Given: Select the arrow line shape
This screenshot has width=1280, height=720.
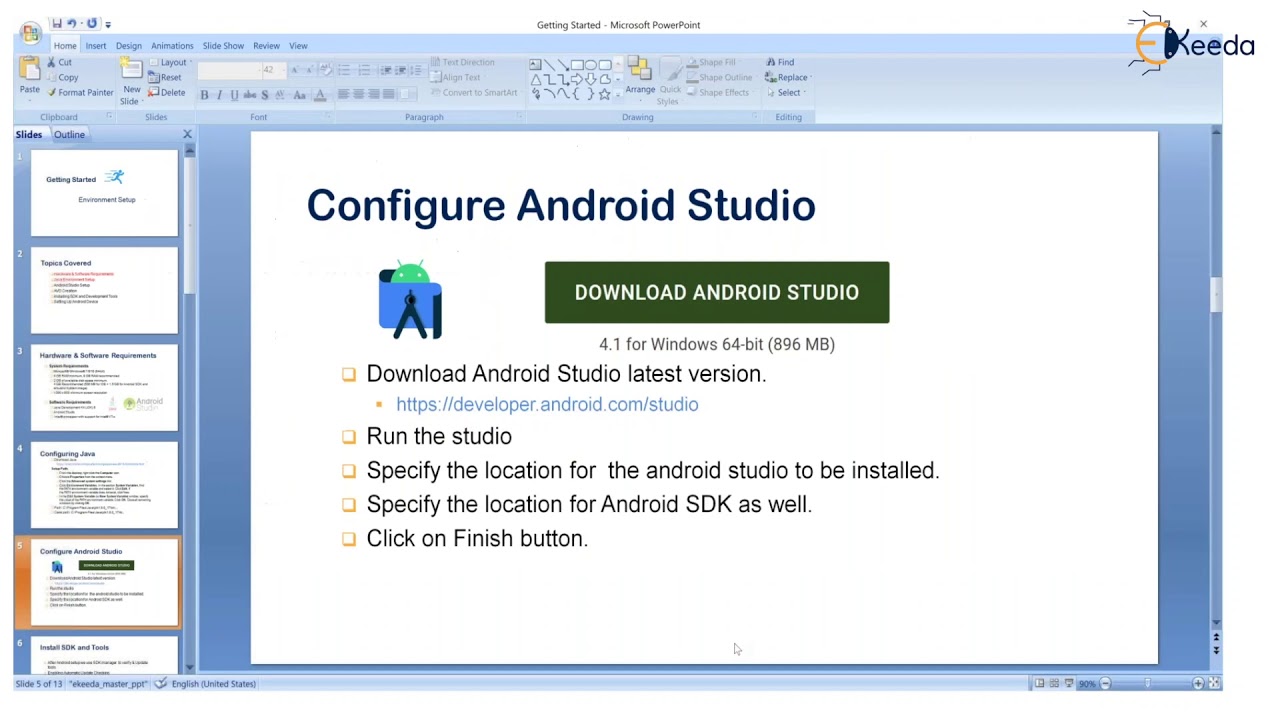Looking at the screenshot, I should pos(563,65).
